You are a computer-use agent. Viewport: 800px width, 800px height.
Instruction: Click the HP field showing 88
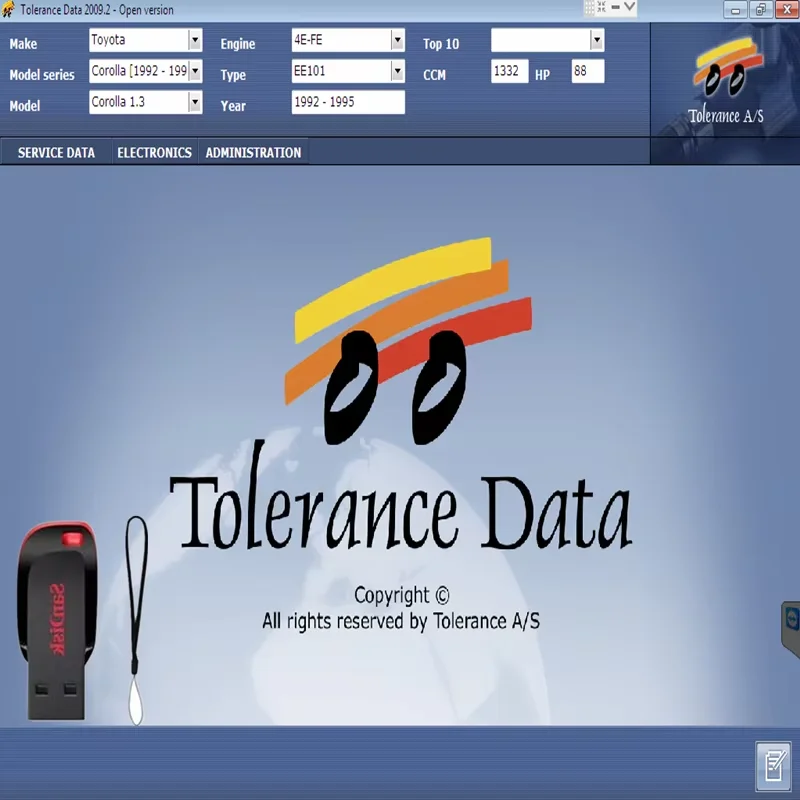click(x=588, y=71)
